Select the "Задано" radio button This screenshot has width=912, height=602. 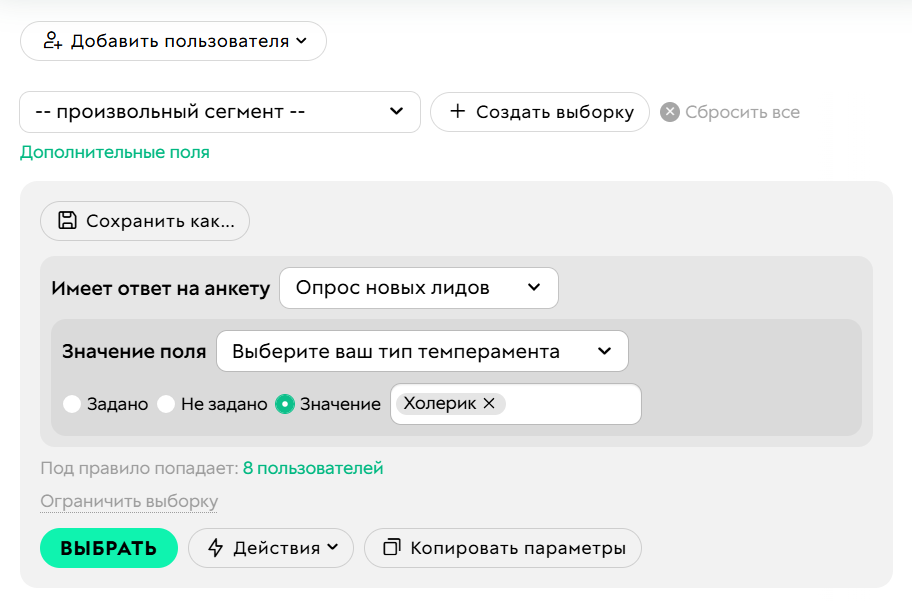(72, 404)
